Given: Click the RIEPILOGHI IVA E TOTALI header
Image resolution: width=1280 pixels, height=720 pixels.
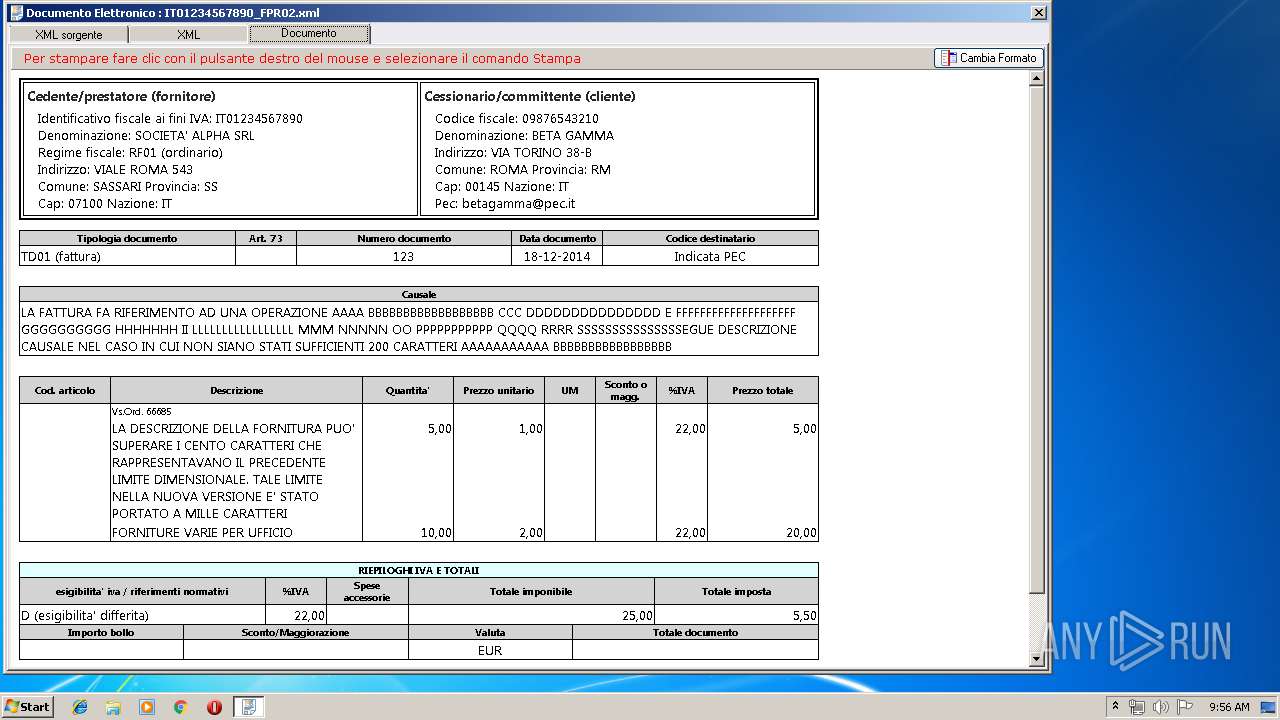Looking at the screenshot, I should 419,570.
